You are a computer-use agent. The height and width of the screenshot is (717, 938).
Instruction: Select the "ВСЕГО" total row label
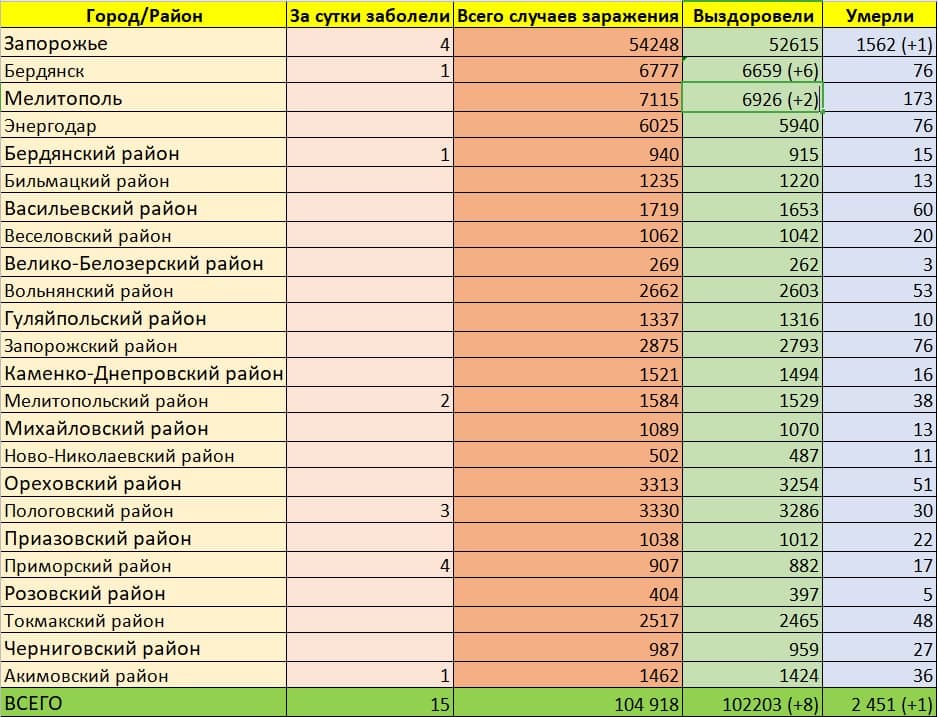tap(142, 703)
